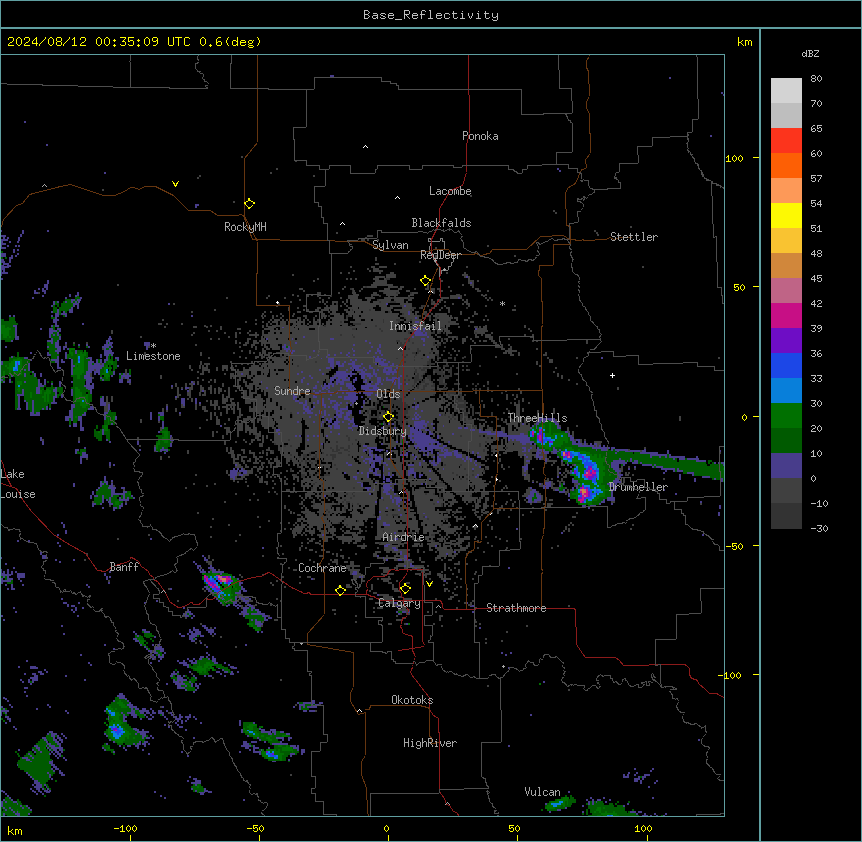Click the Limestone label

(153, 356)
